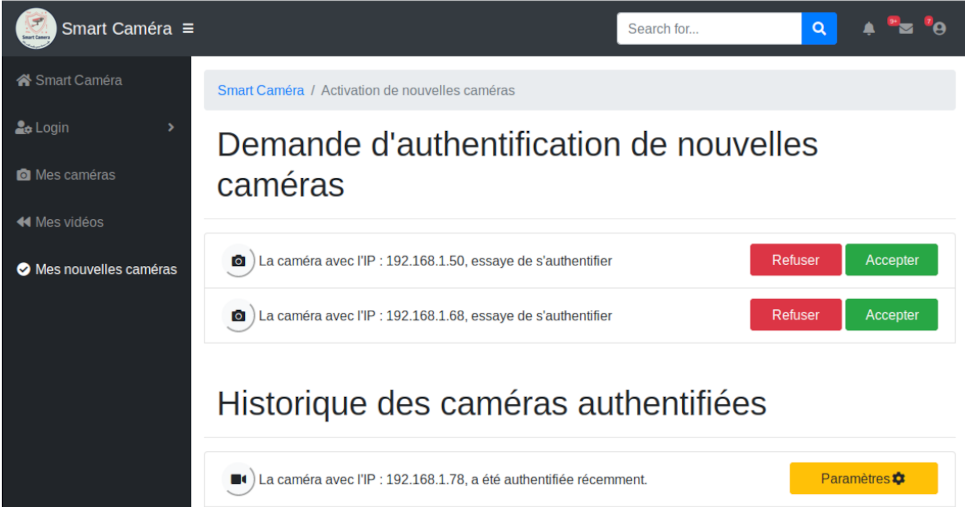Click the Smart Caméra logo image

pyautogui.click(x=35, y=28)
